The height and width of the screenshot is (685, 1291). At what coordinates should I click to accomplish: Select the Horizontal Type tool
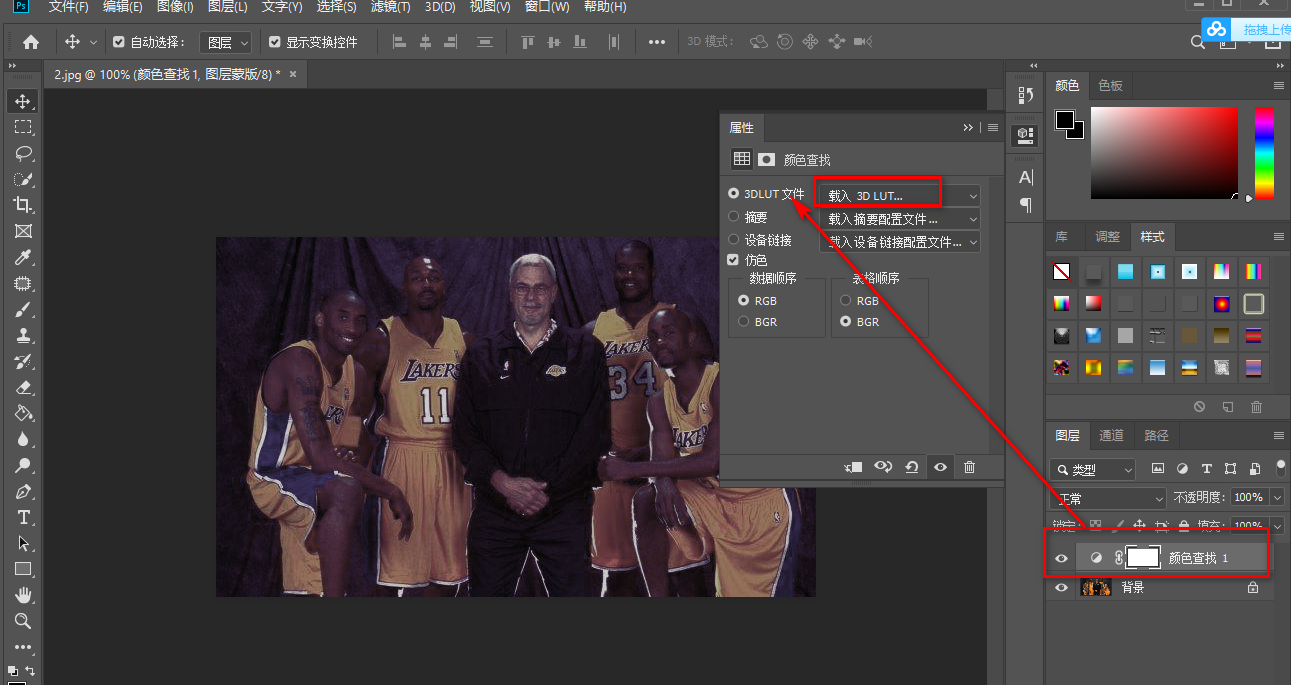(x=23, y=517)
